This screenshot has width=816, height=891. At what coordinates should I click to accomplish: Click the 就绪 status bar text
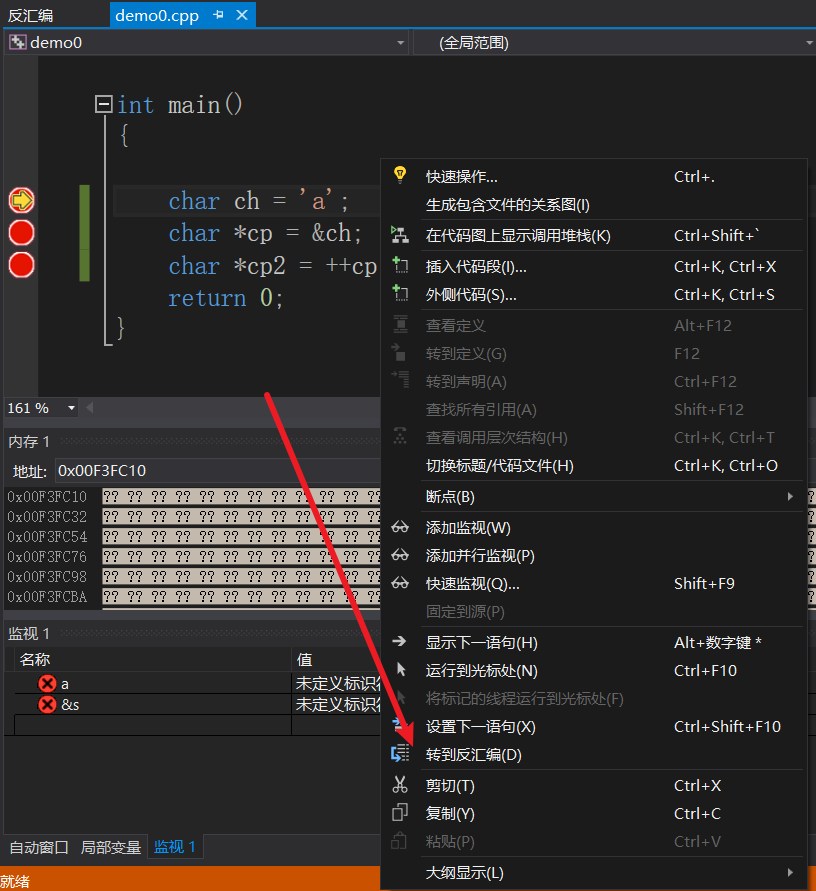(x=15, y=881)
